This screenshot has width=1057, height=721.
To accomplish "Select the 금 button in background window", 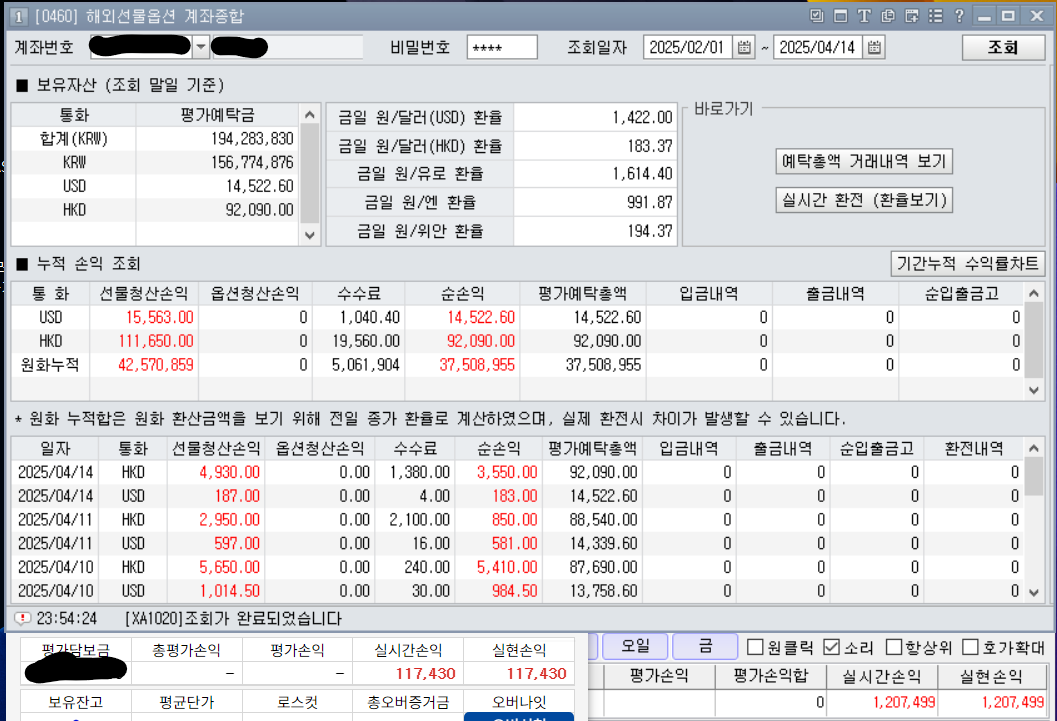I will point(705,646).
